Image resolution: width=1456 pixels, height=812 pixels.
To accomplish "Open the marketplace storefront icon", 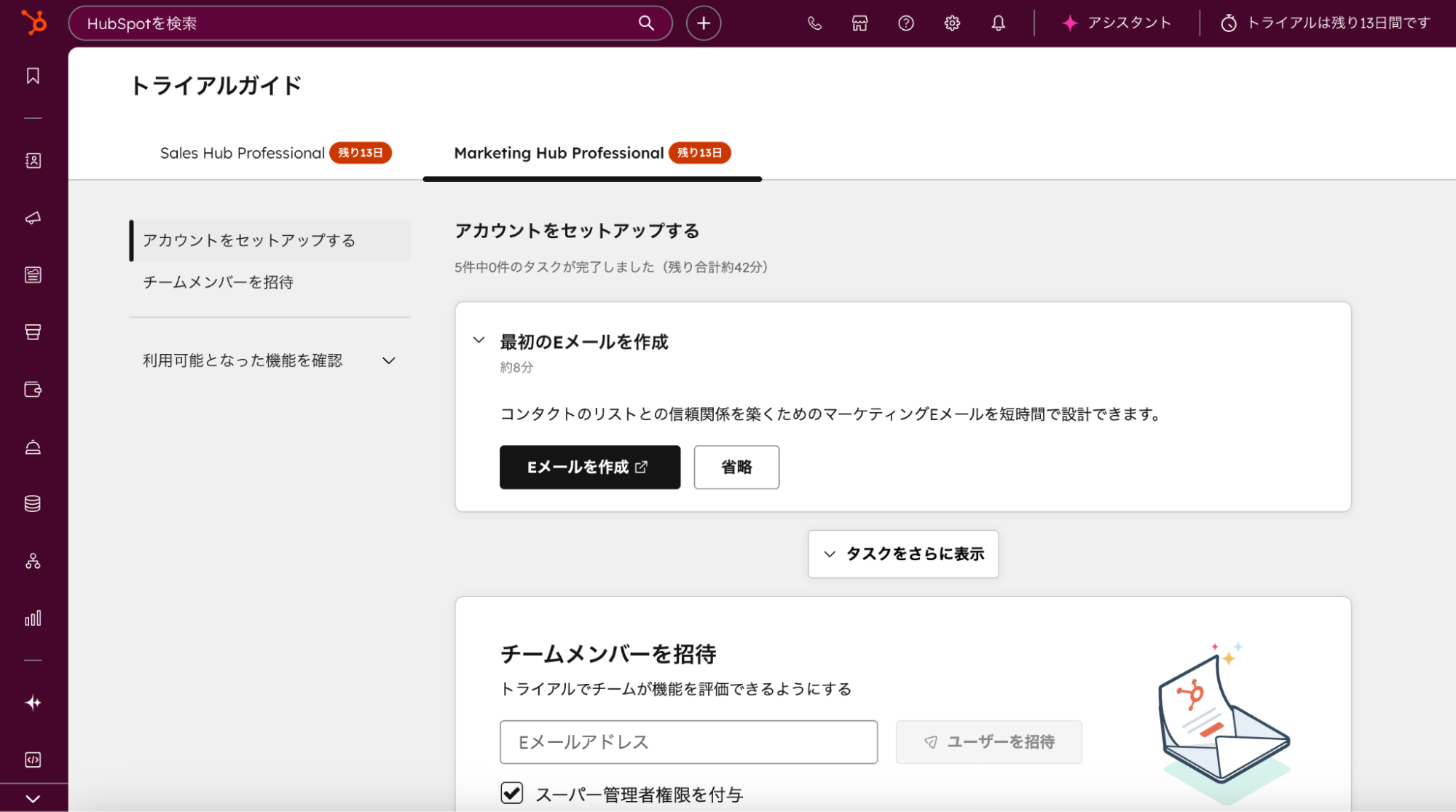I will tap(859, 23).
